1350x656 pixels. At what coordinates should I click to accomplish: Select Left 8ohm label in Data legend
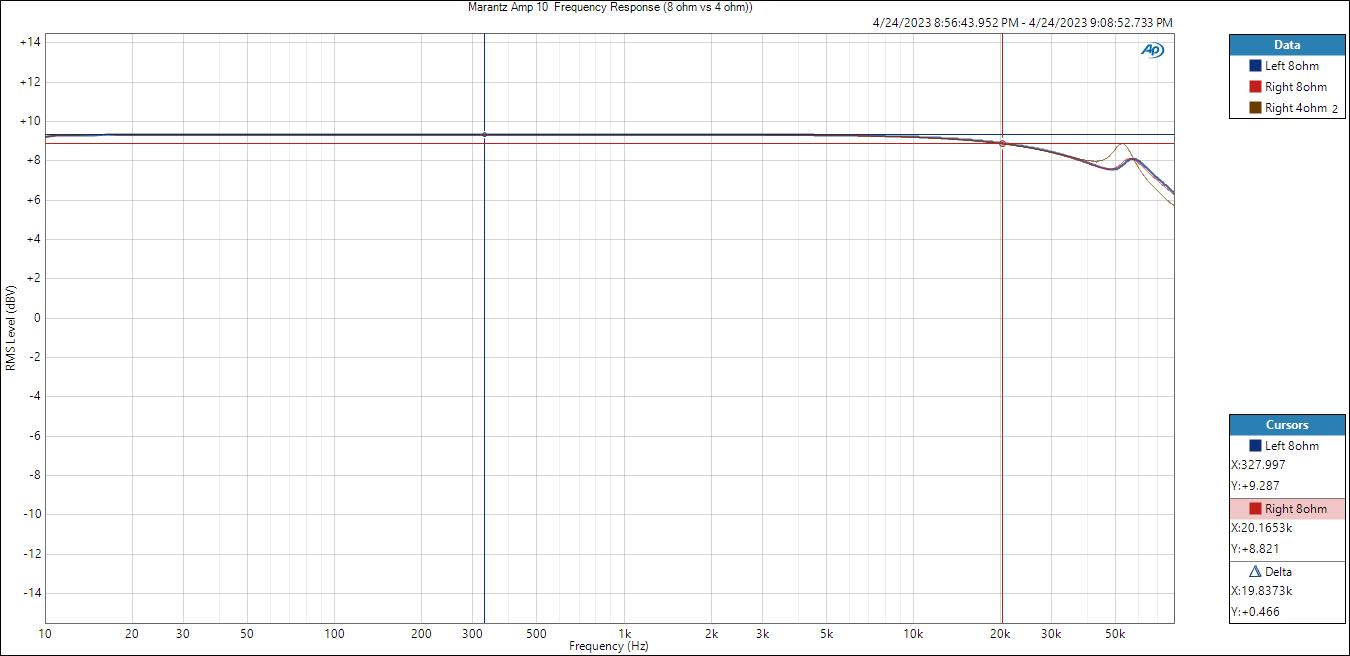[x=1291, y=66]
